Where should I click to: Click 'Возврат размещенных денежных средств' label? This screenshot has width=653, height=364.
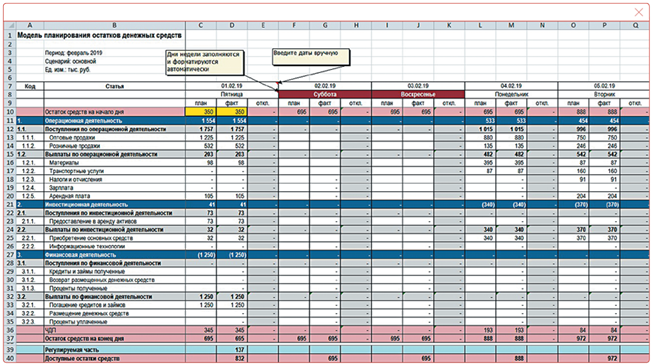(102, 280)
